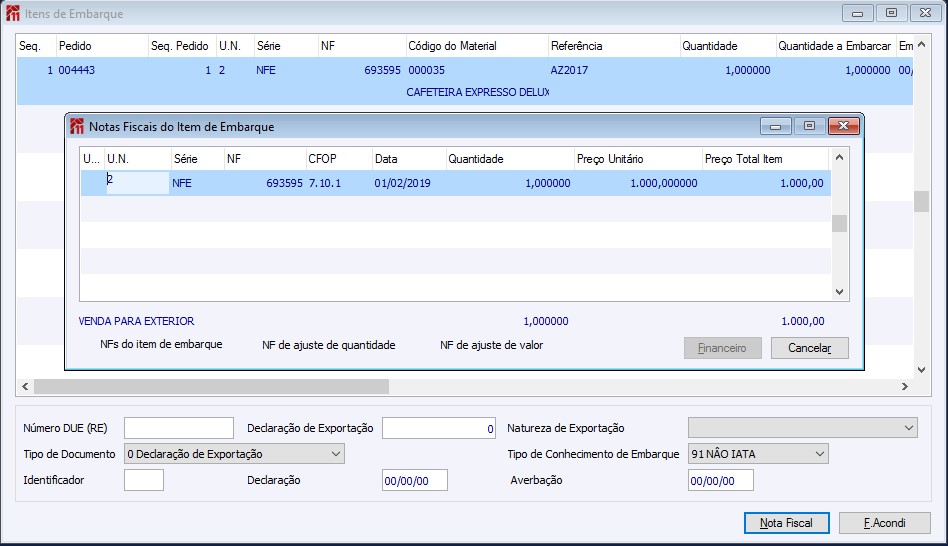This screenshot has height=546, width=948.
Task: Click the scroll up arrow in dialog grid
Action: [x=839, y=157]
